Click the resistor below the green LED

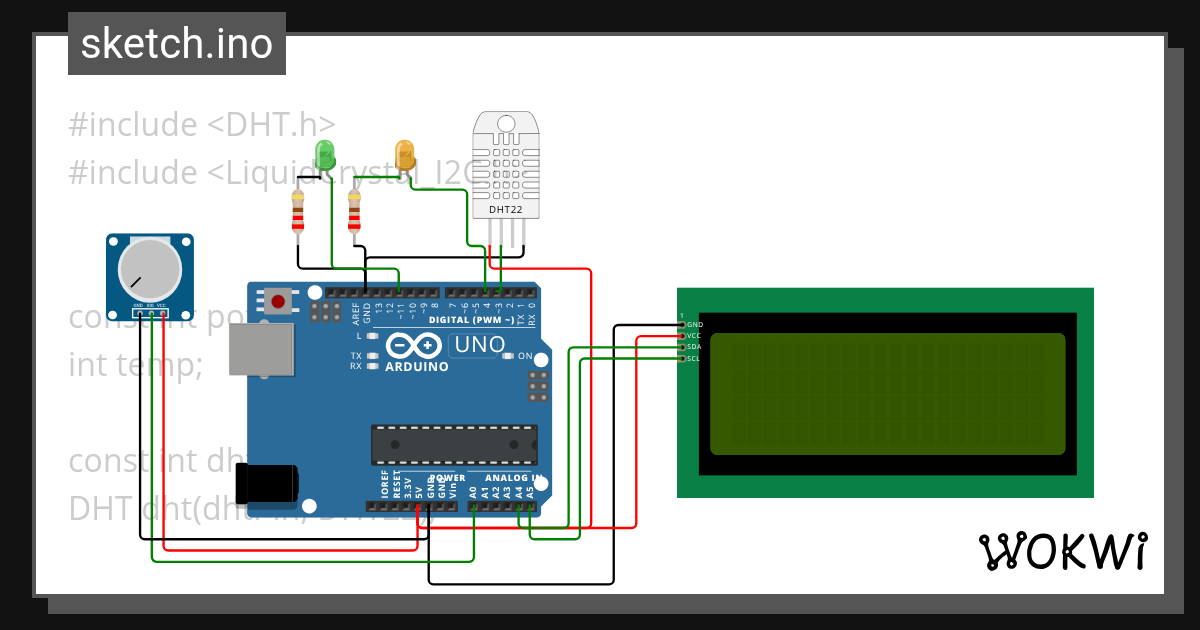click(x=298, y=213)
